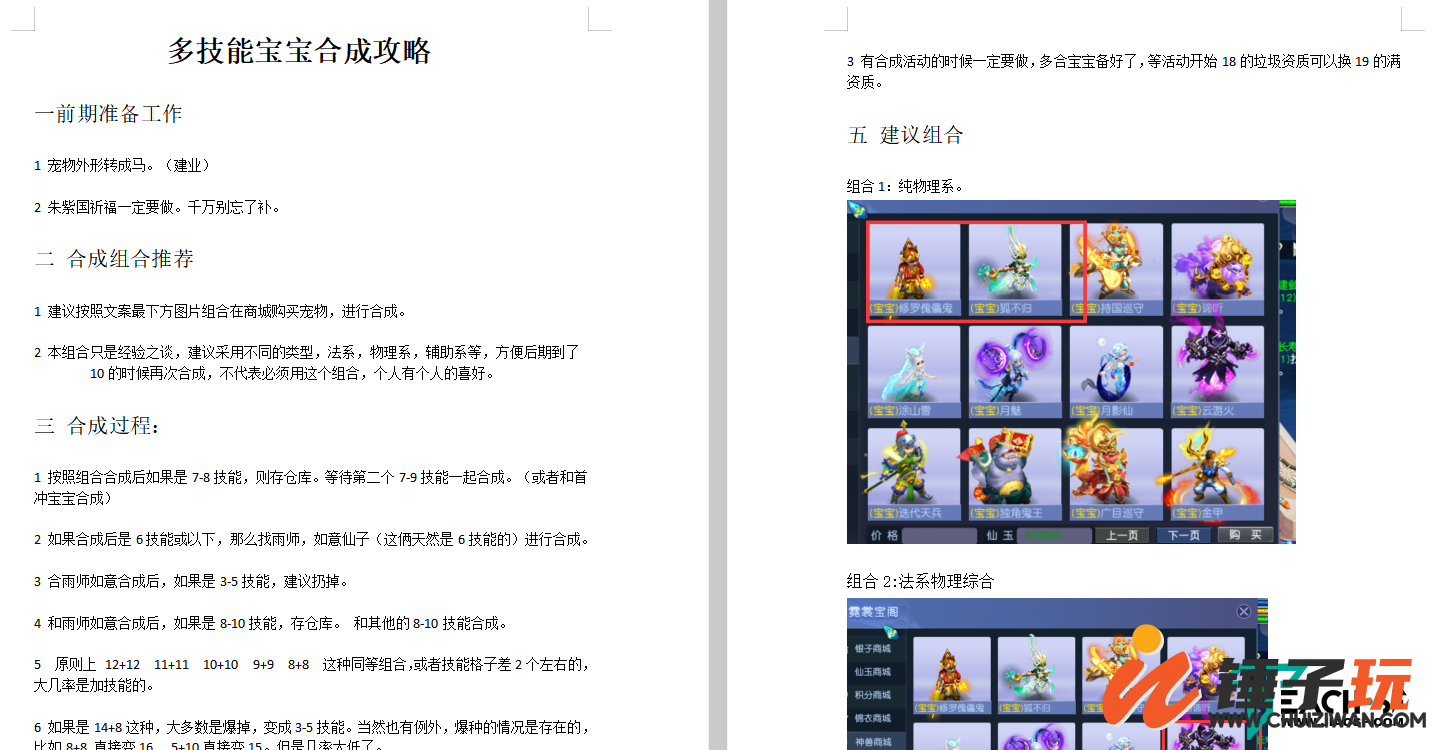Select 月影仙 pet in 组合 1 shop grid
The image size is (1443, 750).
(x=1116, y=372)
